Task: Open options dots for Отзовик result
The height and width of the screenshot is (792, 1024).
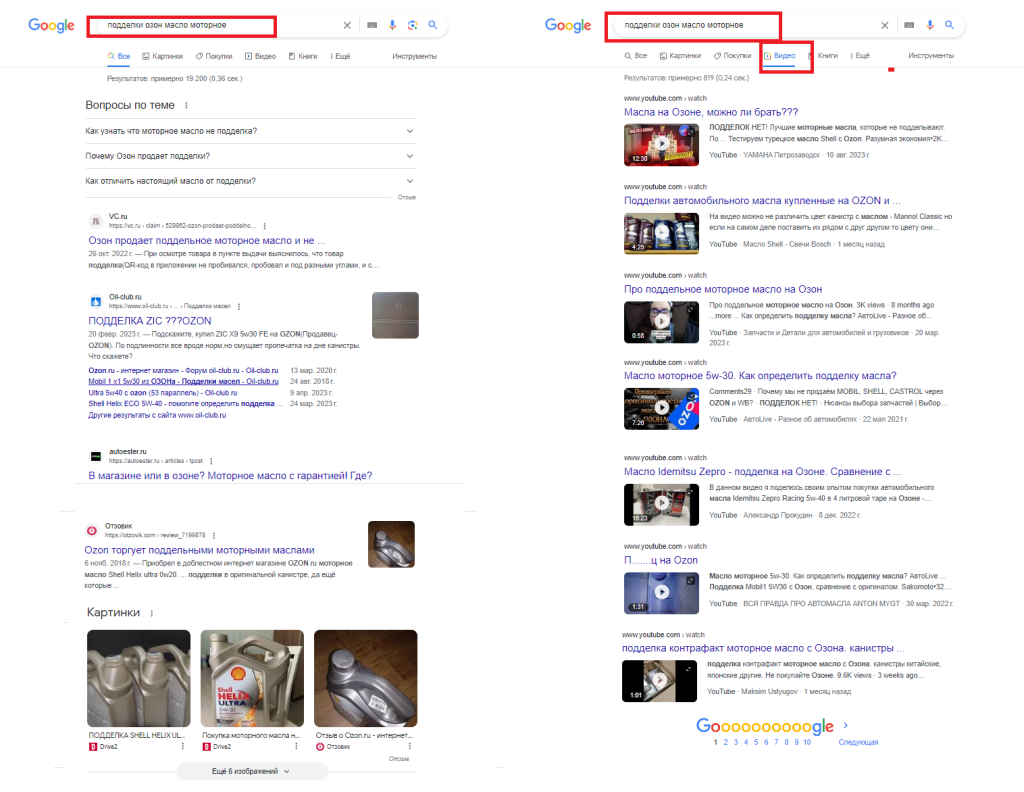Action: click(214, 535)
